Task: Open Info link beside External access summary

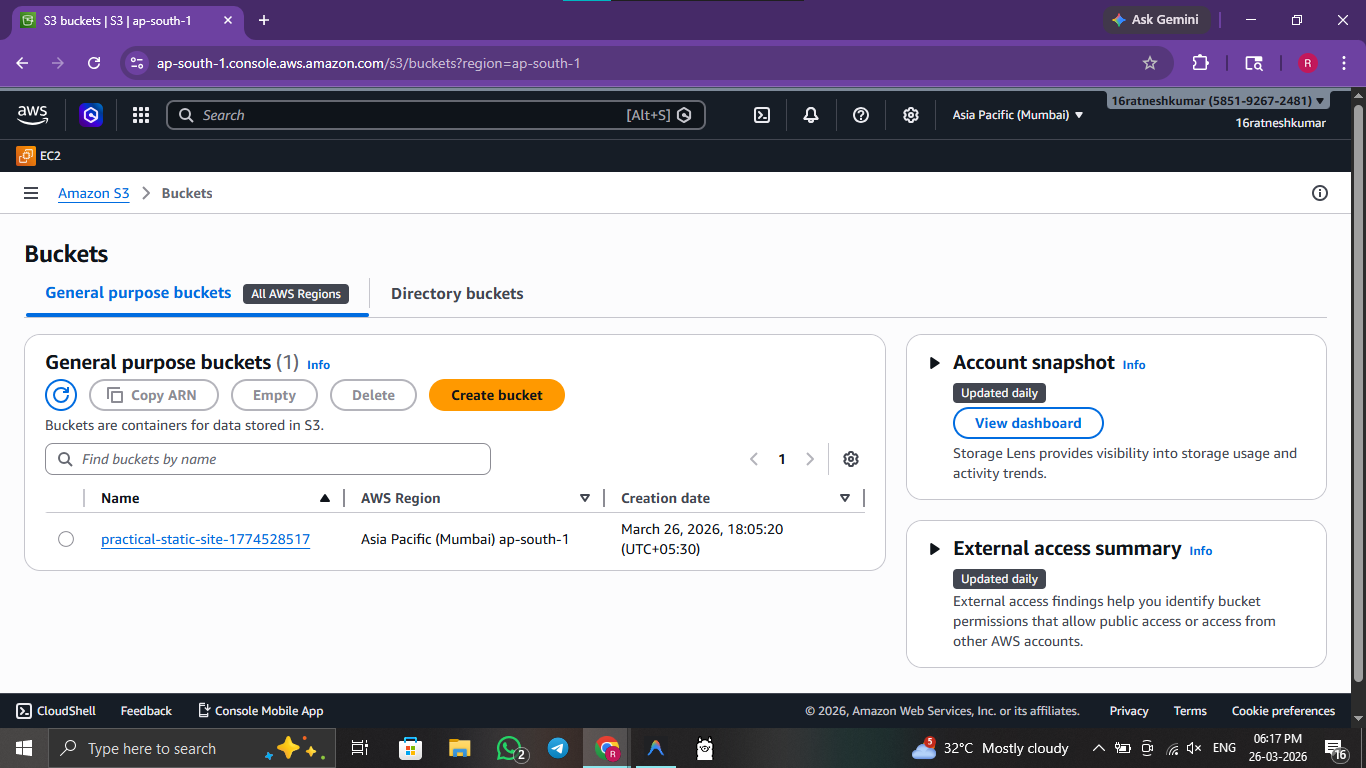Action: (1201, 551)
